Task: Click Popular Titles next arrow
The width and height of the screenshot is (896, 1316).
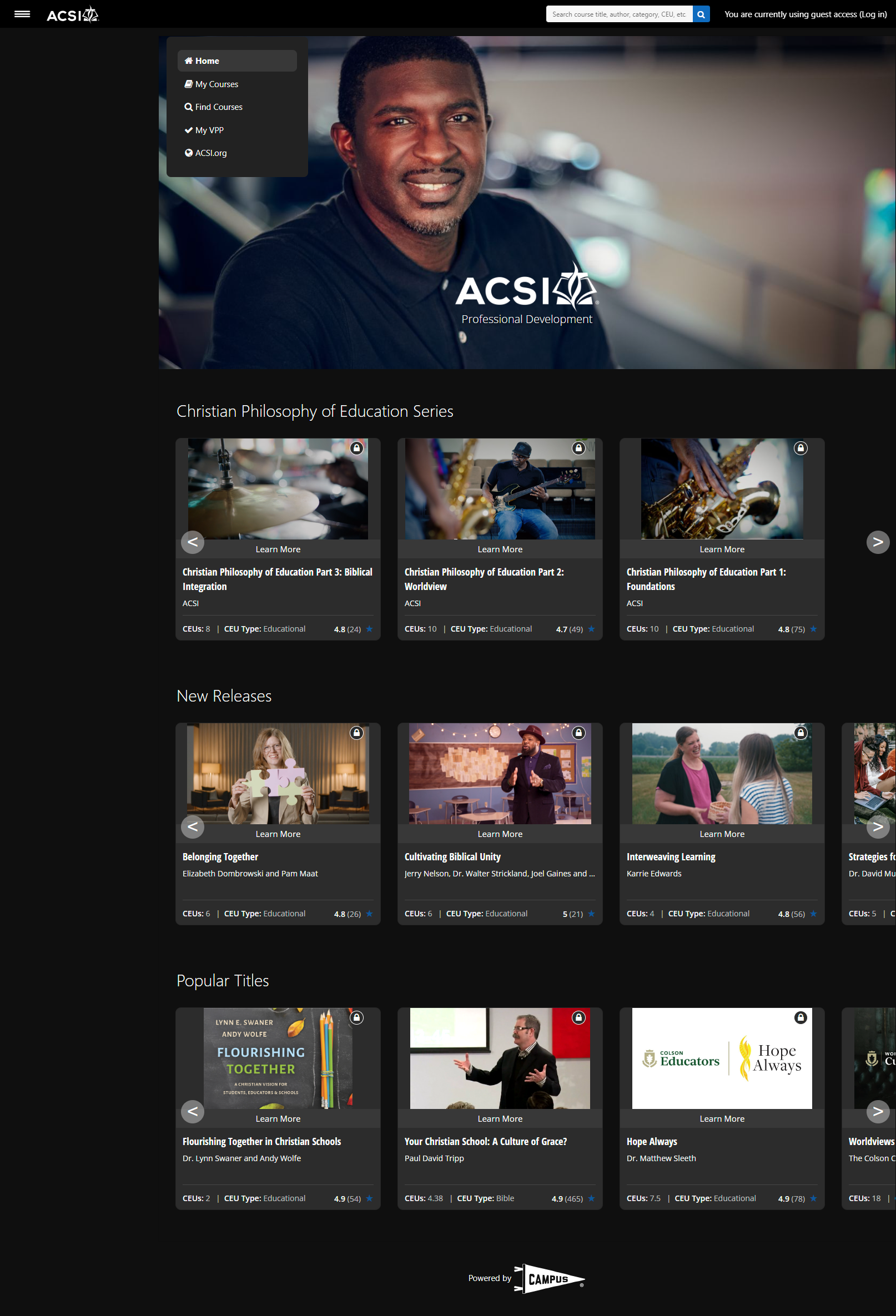Action: tap(878, 1112)
